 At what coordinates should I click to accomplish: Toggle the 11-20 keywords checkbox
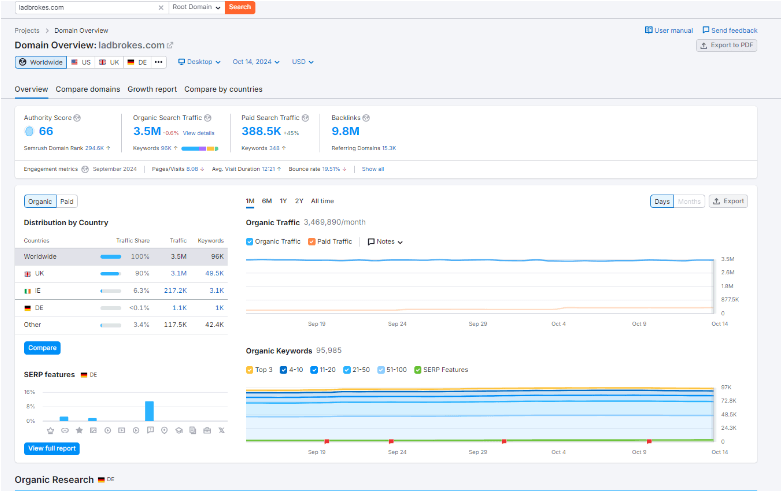click(314, 370)
